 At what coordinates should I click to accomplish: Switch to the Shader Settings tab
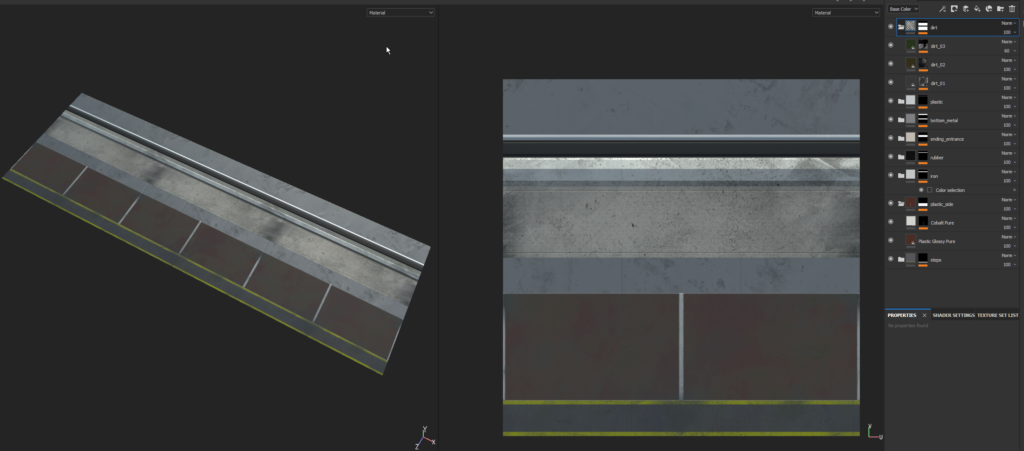(x=953, y=315)
